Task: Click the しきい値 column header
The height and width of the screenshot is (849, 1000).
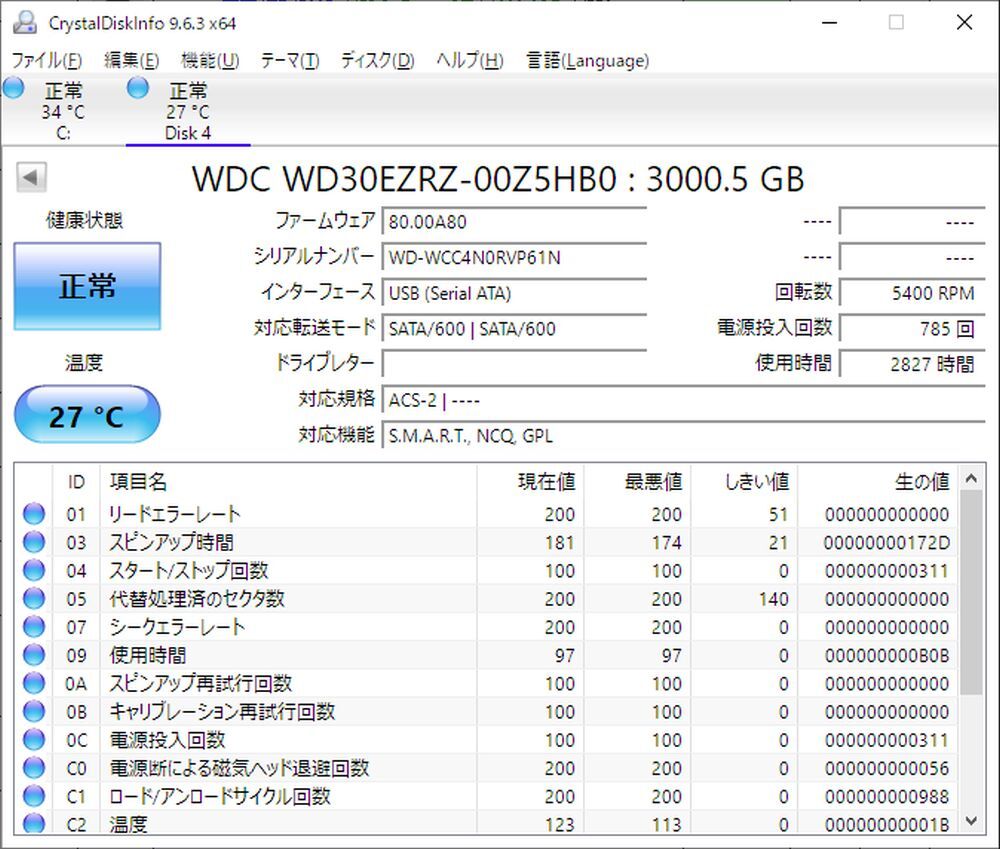Action: [744, 482]
